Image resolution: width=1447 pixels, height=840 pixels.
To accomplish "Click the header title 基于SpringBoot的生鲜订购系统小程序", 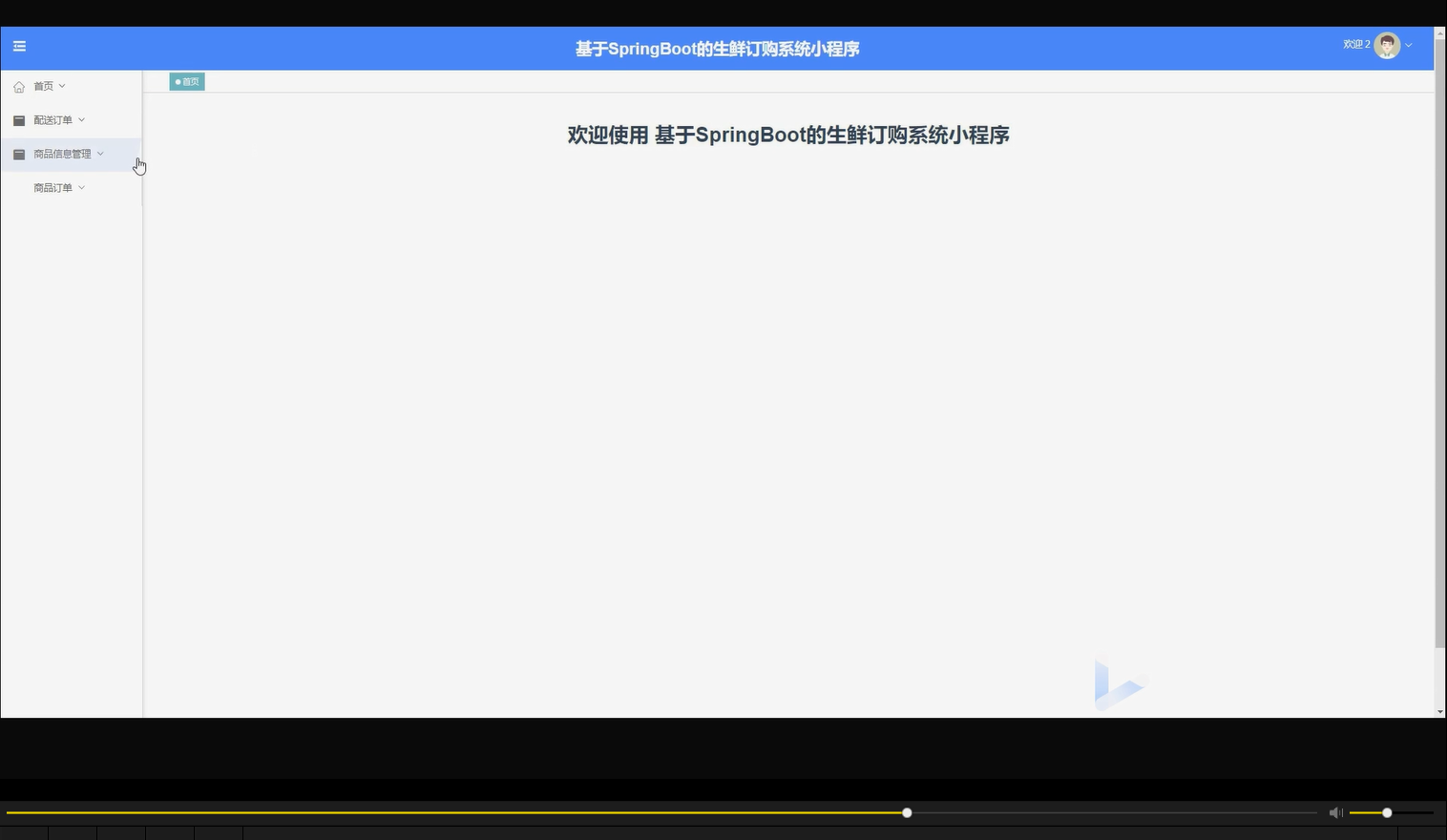I will [x=718, y=49].
